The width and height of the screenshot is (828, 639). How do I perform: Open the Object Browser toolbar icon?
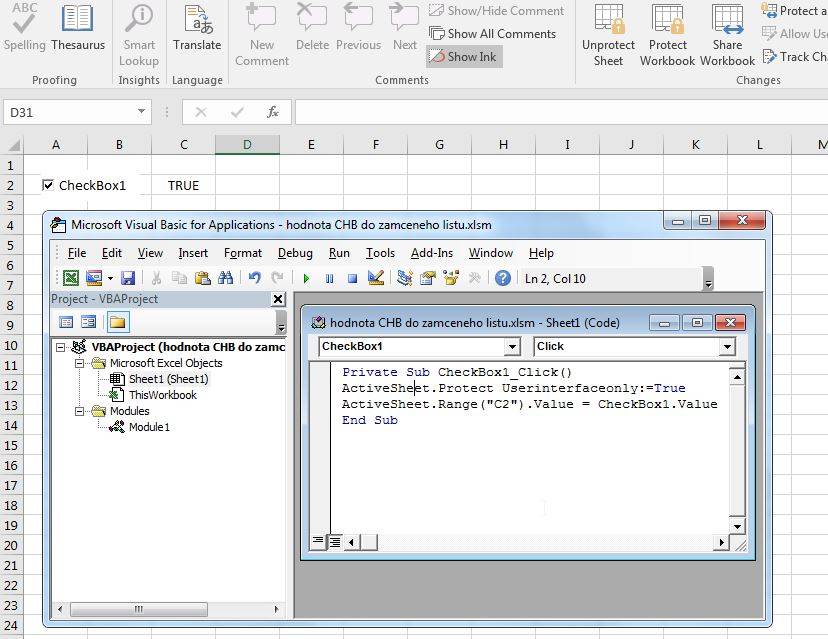[451, 278]
